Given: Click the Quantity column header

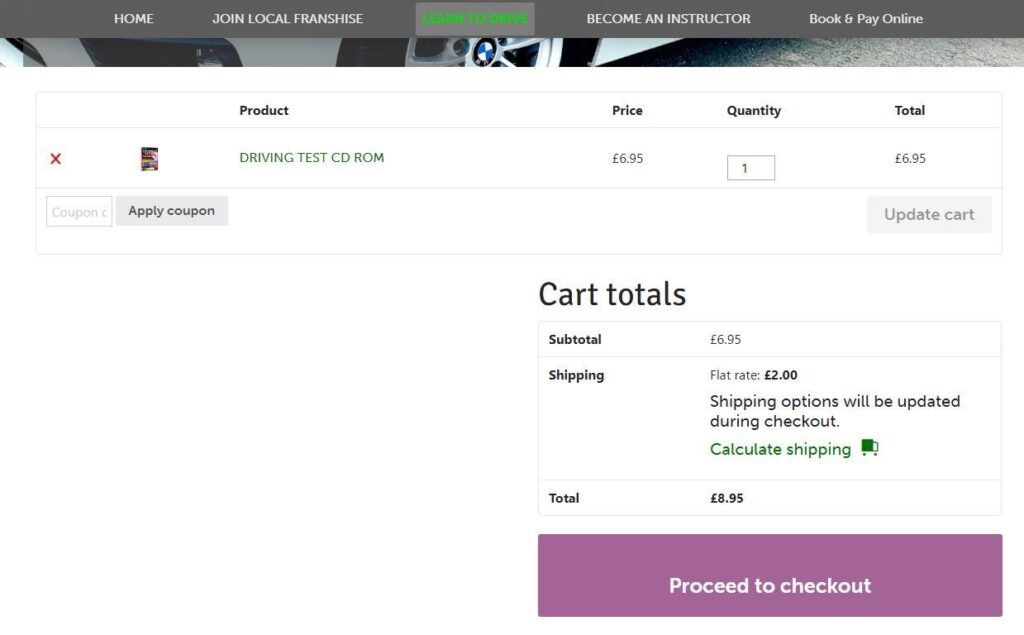Looking at the screenshot, I should click(x=754, y=110).
